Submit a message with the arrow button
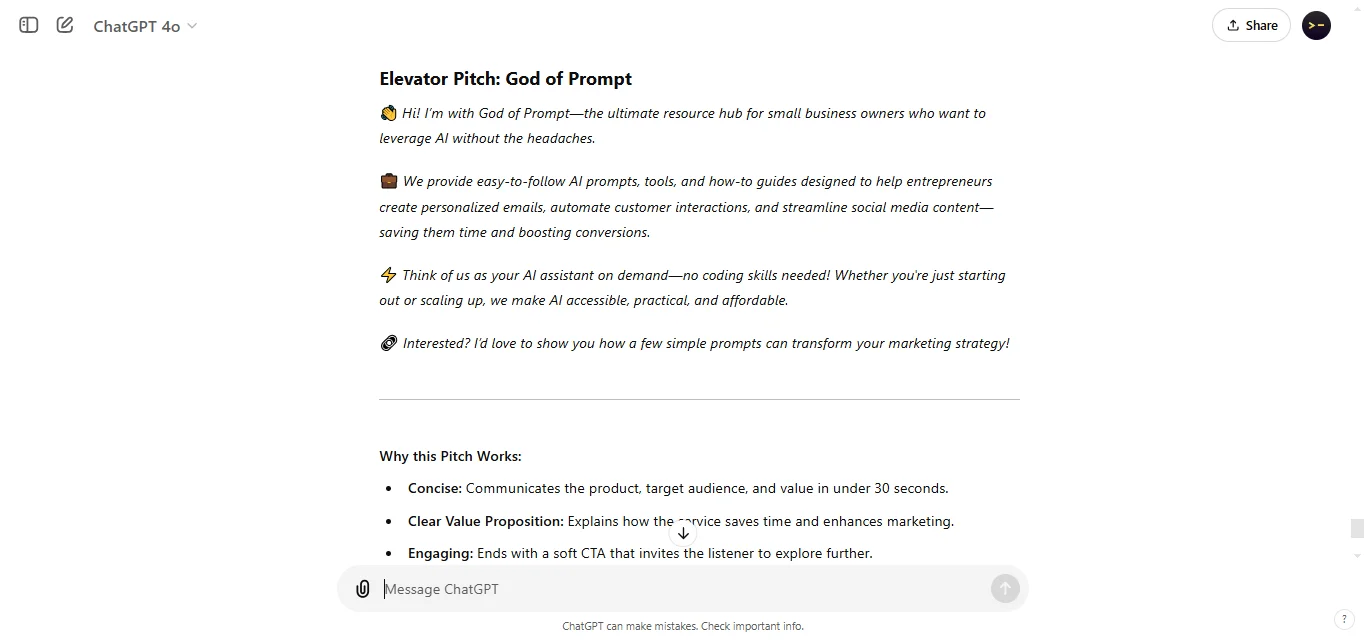1366x641 pixels. (1004, 588)
